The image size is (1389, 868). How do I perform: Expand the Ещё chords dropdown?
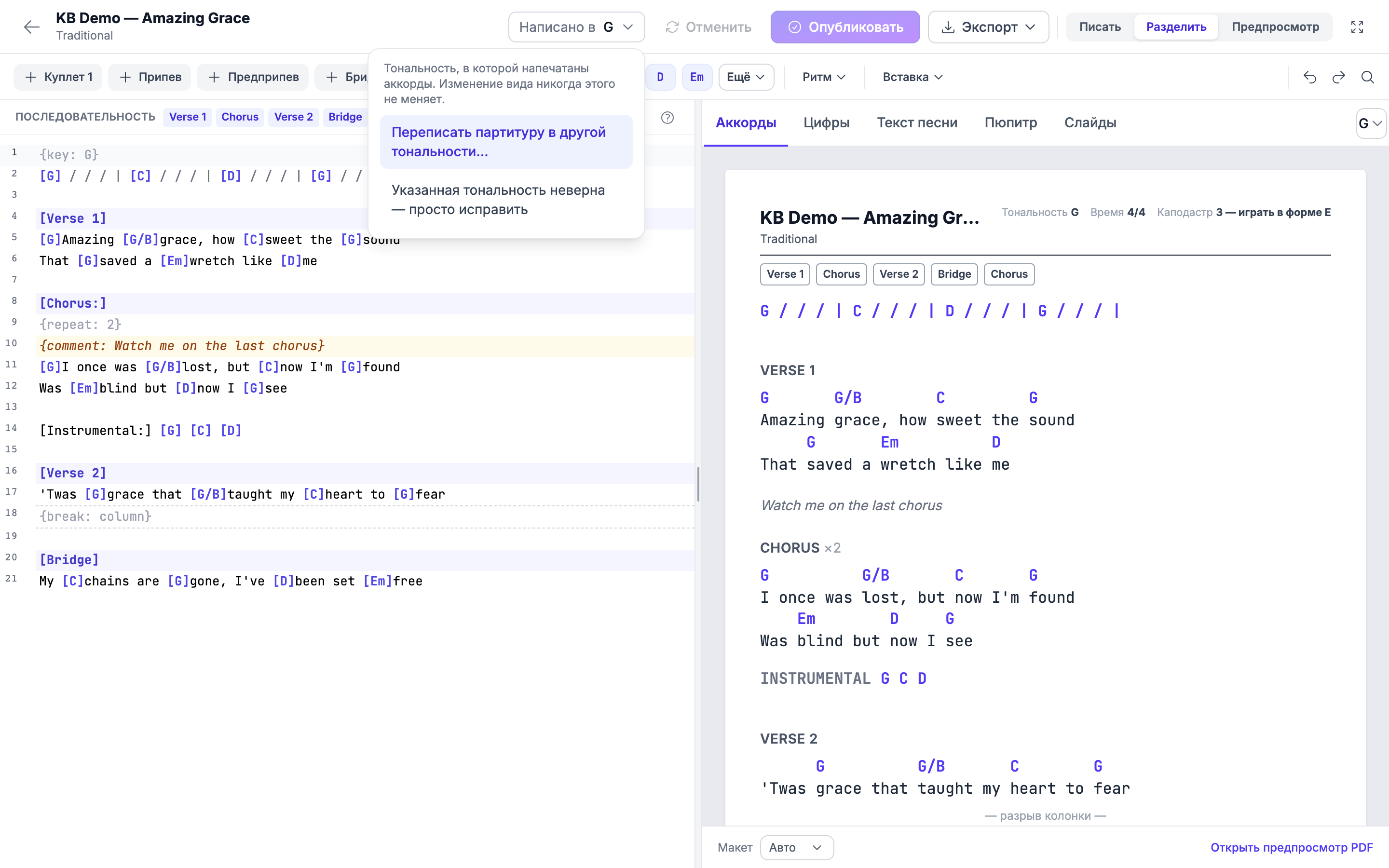pos(746,77)
